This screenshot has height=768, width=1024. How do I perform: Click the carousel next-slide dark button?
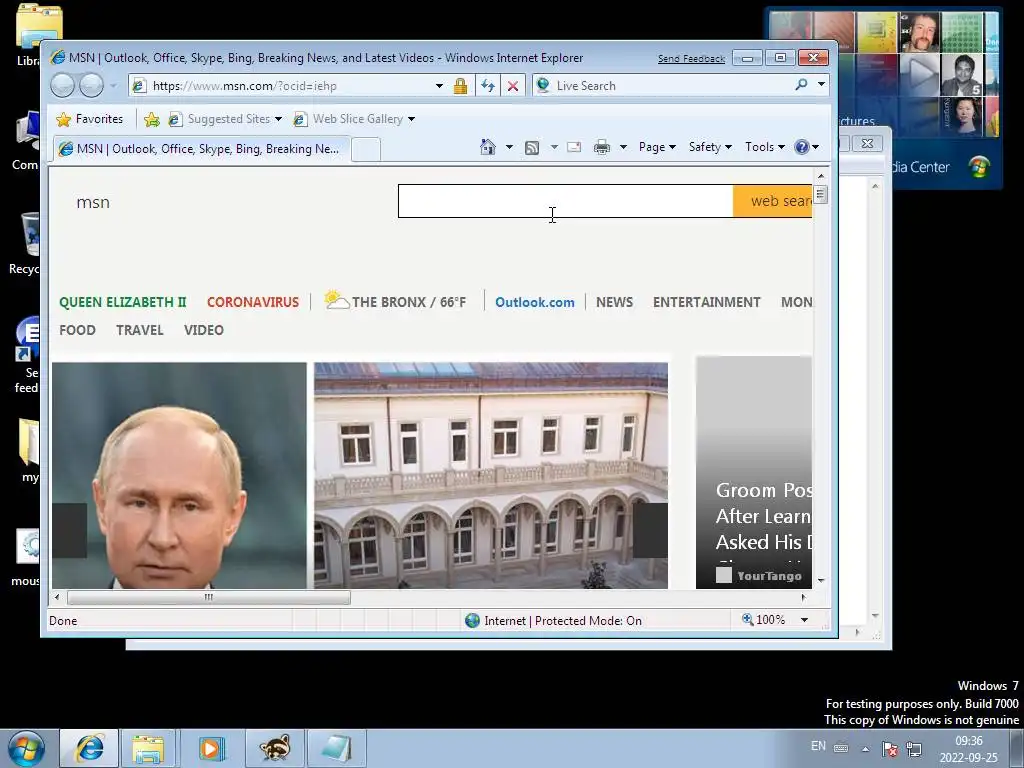coord(650,530)
